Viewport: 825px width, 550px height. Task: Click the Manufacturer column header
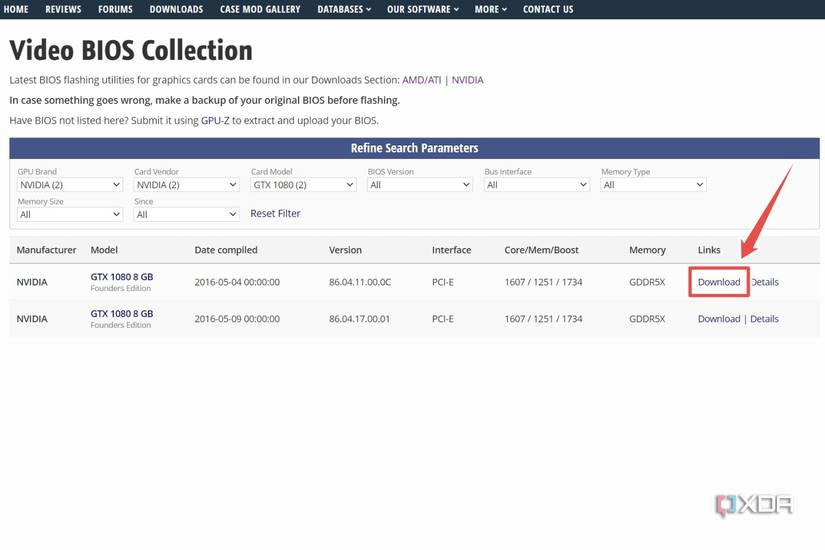pos(46,250)
